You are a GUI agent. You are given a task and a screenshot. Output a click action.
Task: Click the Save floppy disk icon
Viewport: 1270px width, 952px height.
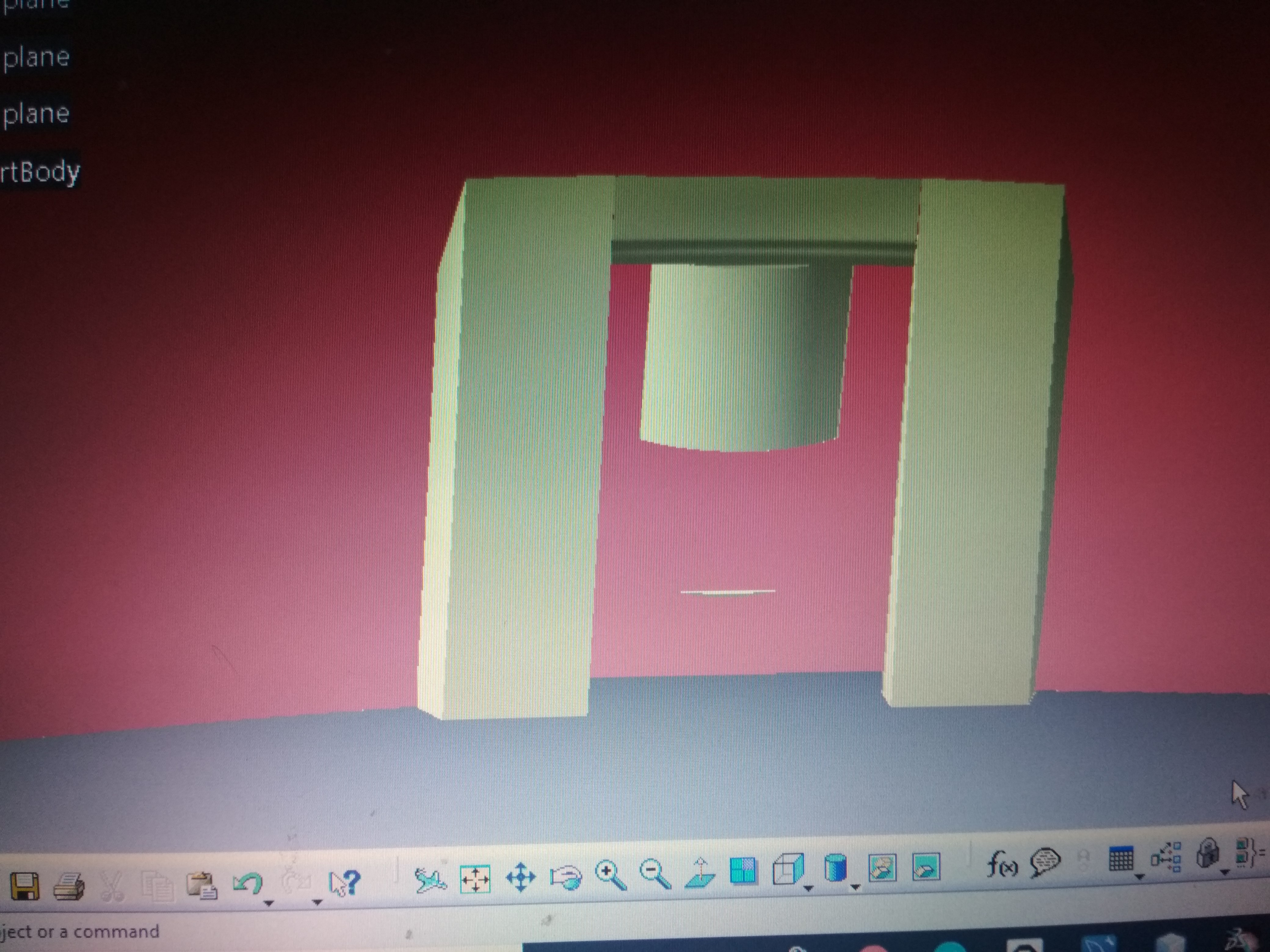click(x=25, y=887)
